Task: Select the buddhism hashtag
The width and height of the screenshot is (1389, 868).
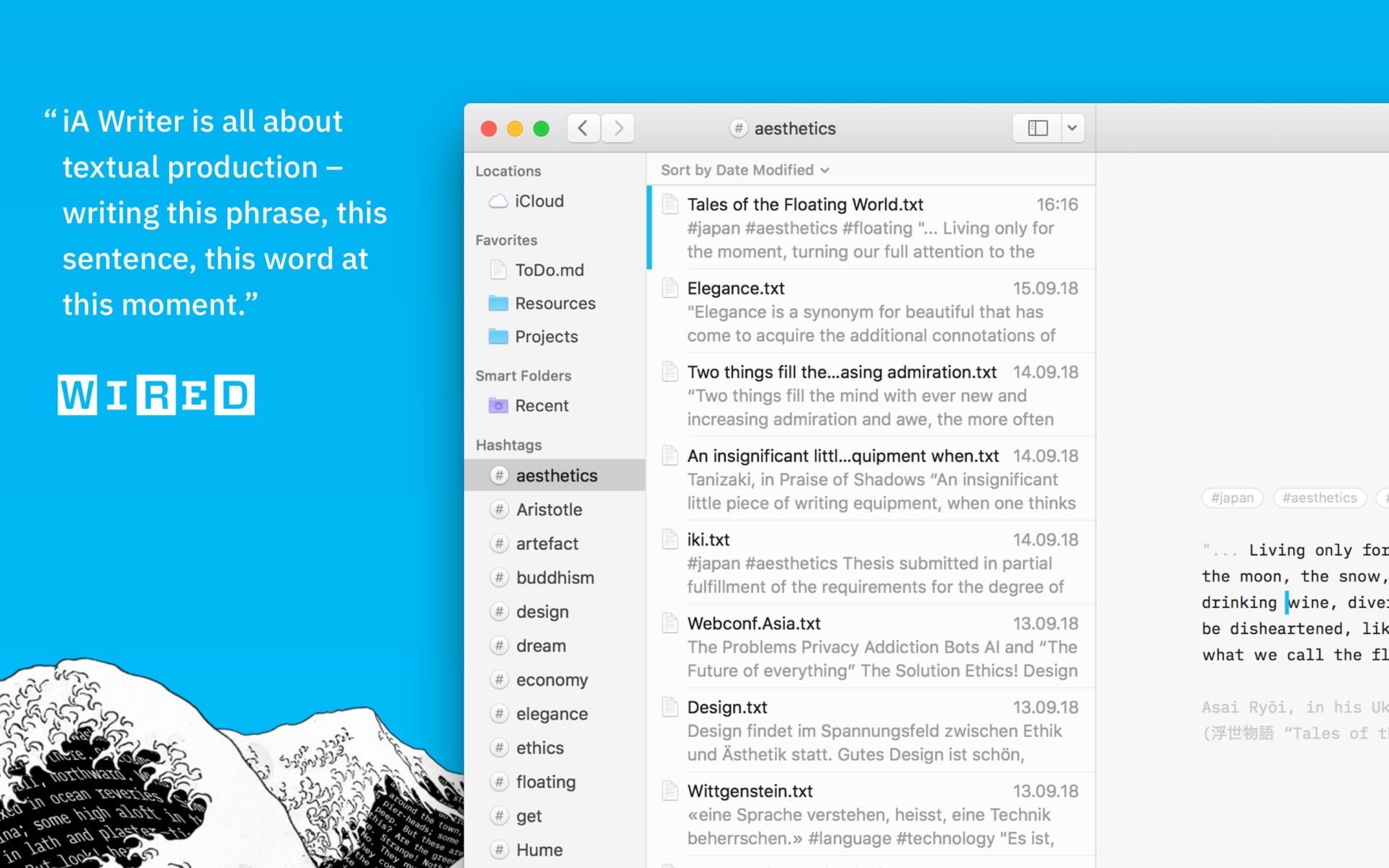Action: (x=554, y=577)
